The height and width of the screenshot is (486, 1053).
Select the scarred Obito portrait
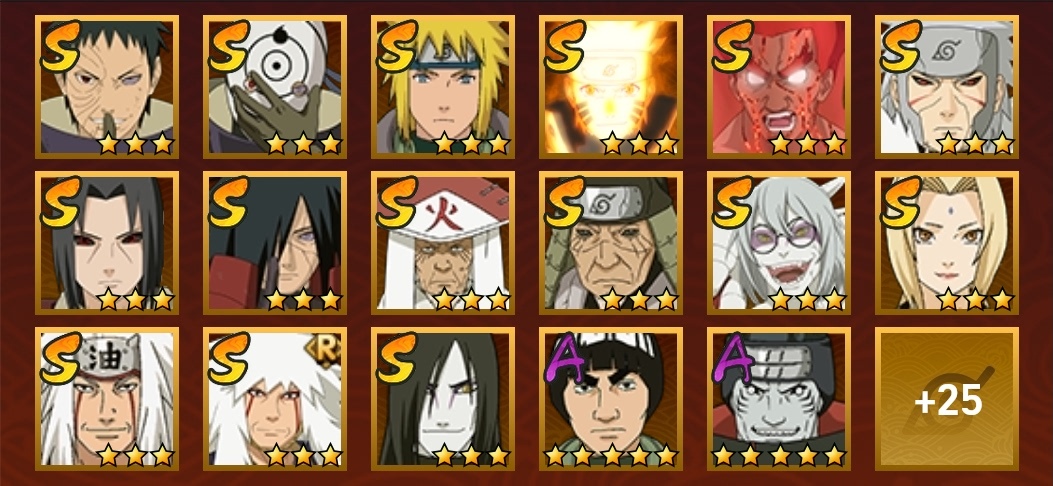[x=107, y=87]
